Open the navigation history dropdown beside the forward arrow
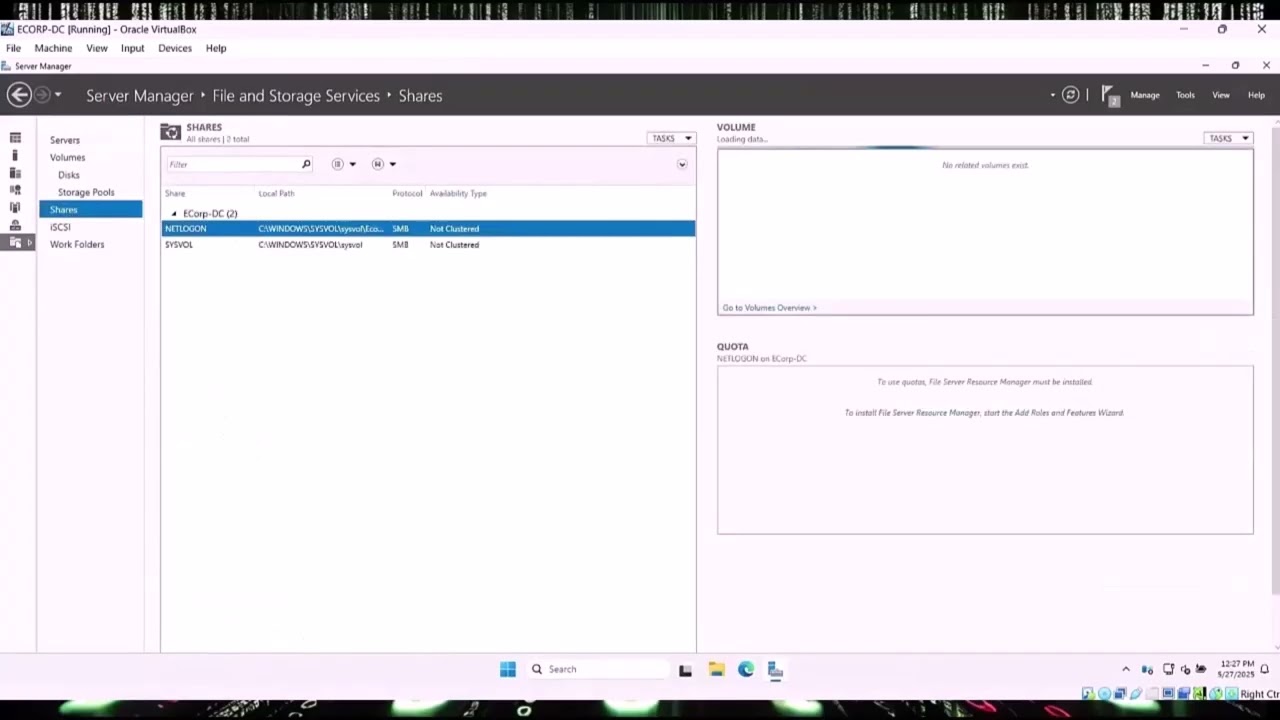1280x720 pixels. point(58,95)
